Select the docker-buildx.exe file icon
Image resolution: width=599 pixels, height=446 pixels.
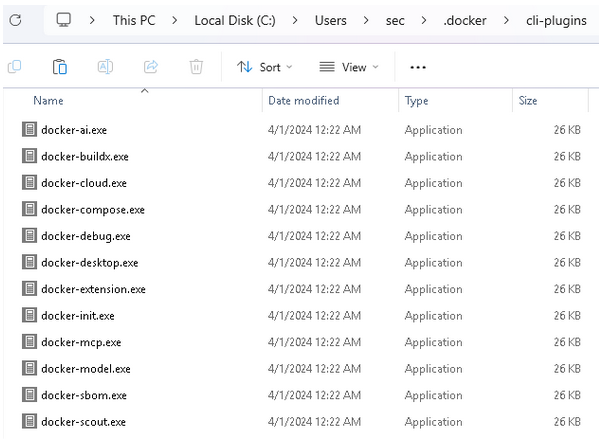click(29, 156)
